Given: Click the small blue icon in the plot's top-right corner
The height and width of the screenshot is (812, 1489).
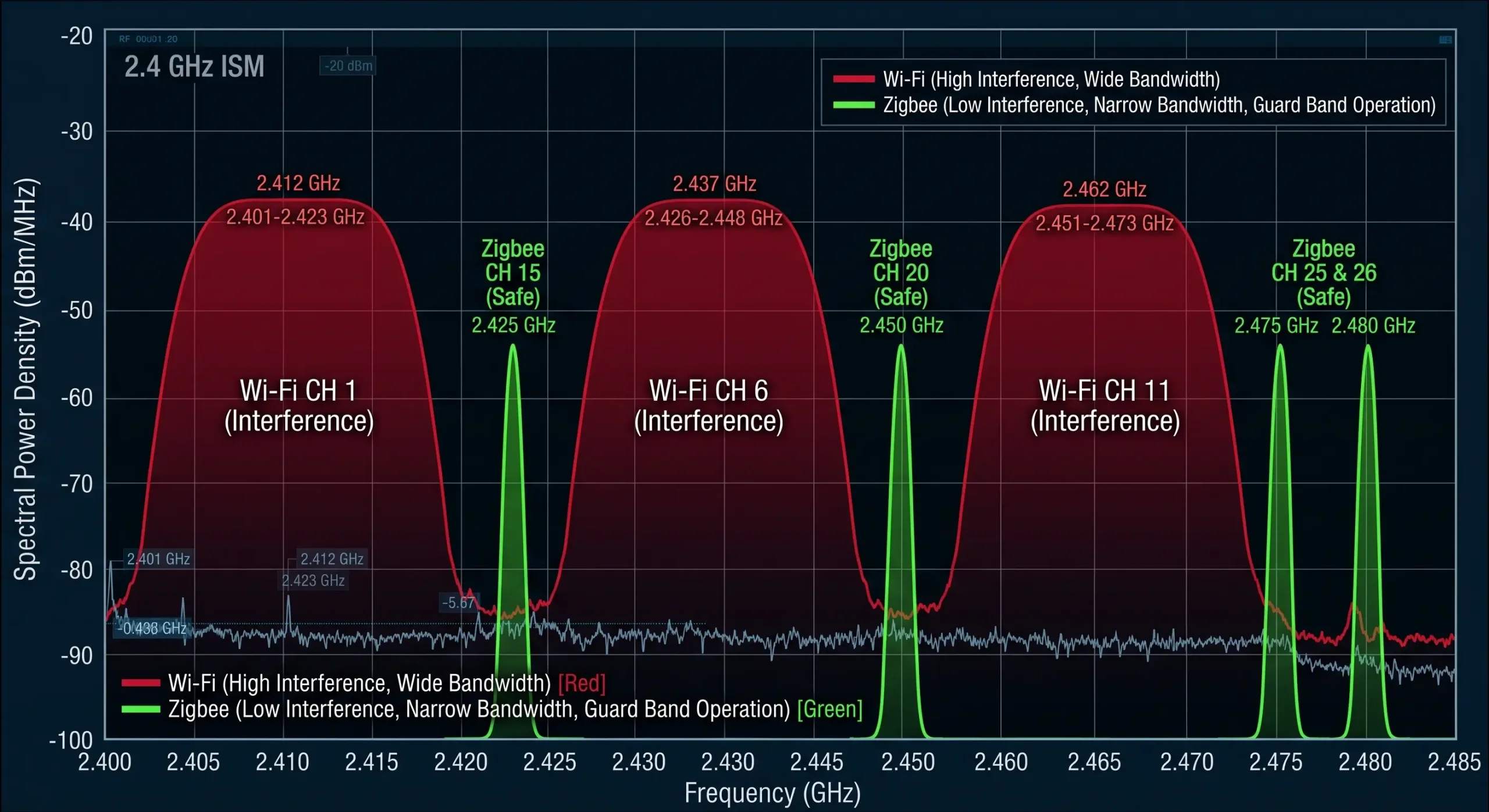Looking at the screenshot, I should click(x=1445, y=40).
